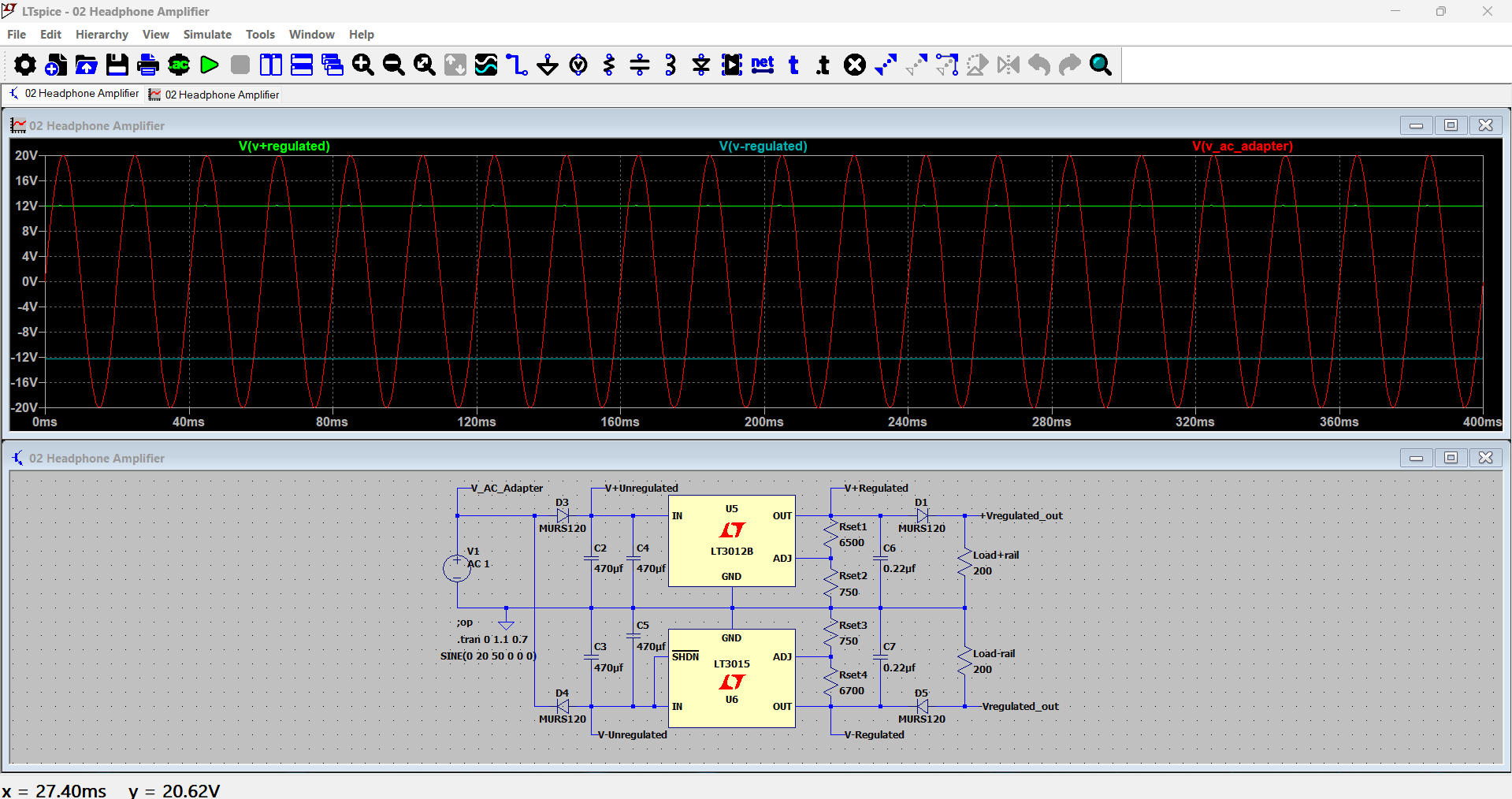The height and width of the screenshot is (799, 1512).
Task: Click the V(v+regulated) trace label
Action: click(284, 147)
